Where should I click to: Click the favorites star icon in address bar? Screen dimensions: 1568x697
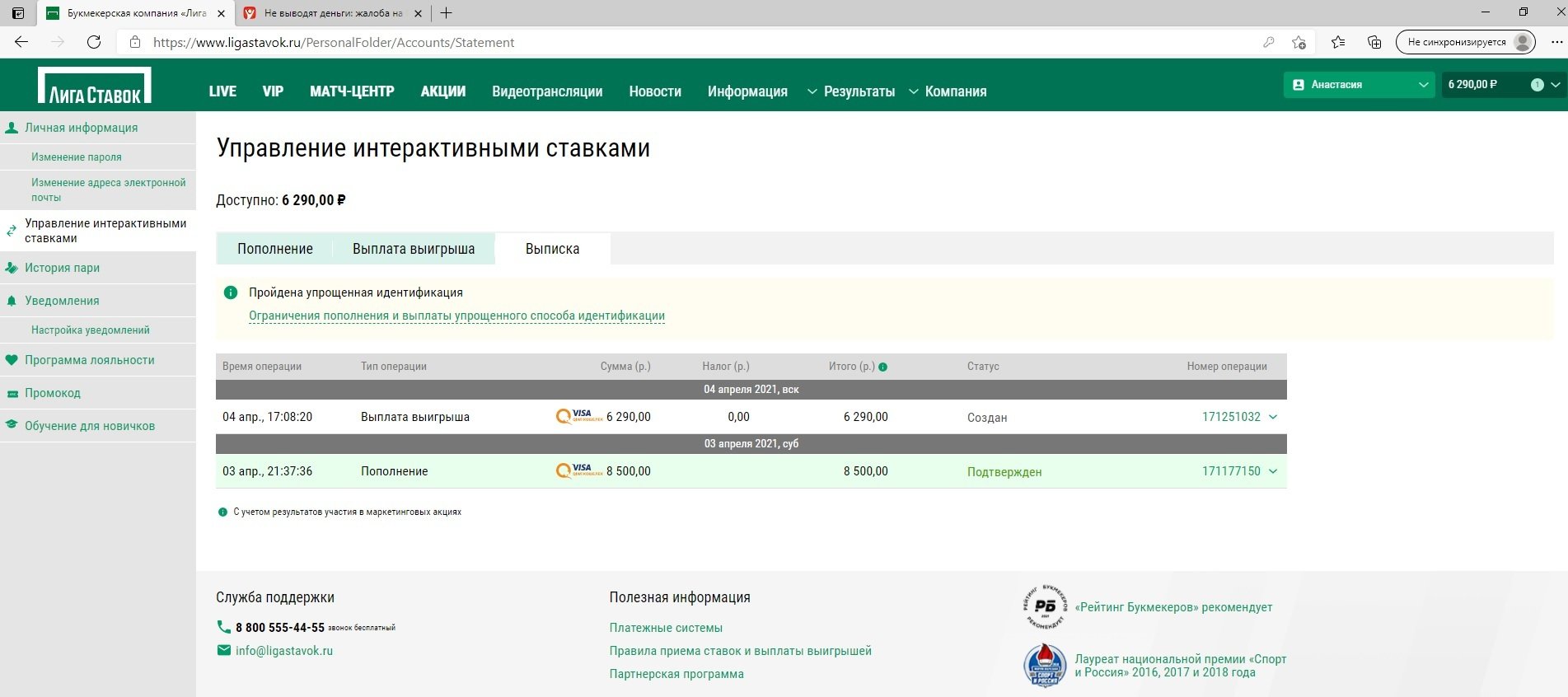[1299, 42]
